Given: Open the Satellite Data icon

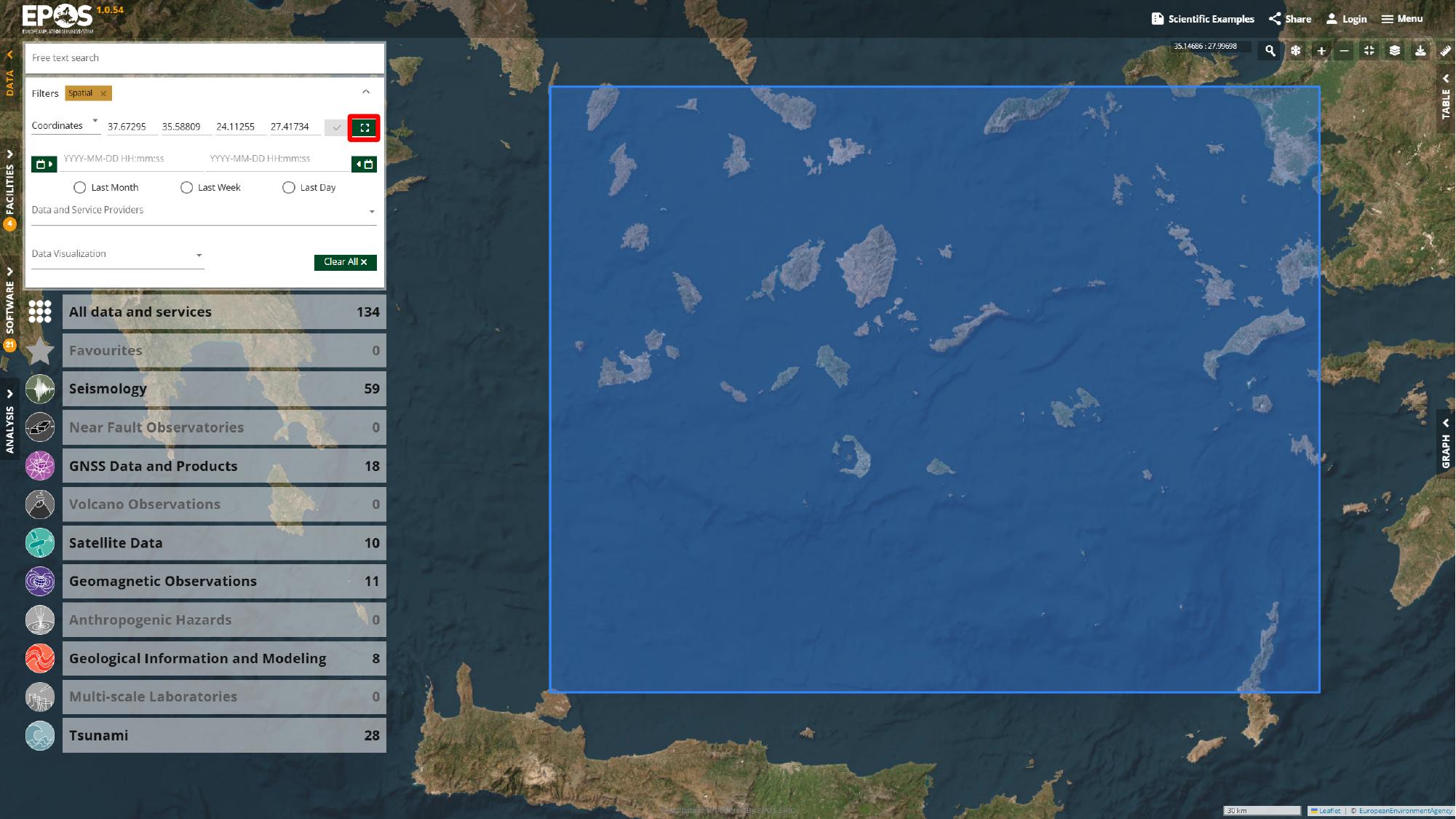Looking at the screenshot, I should (x=39, y=542).
